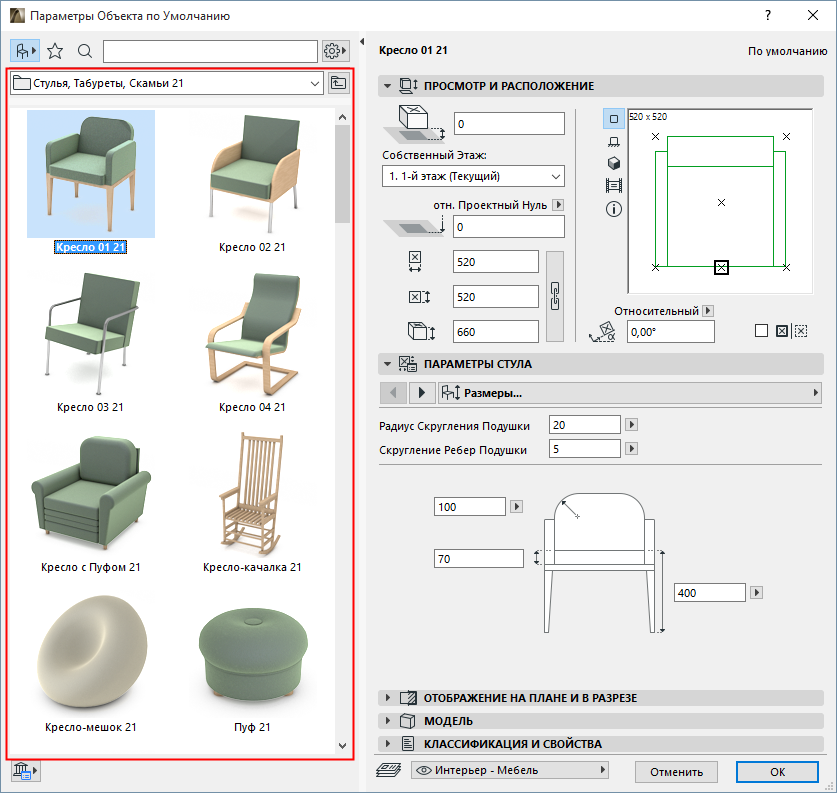Switch preview to 3D view icon

(x=614, y=163)
